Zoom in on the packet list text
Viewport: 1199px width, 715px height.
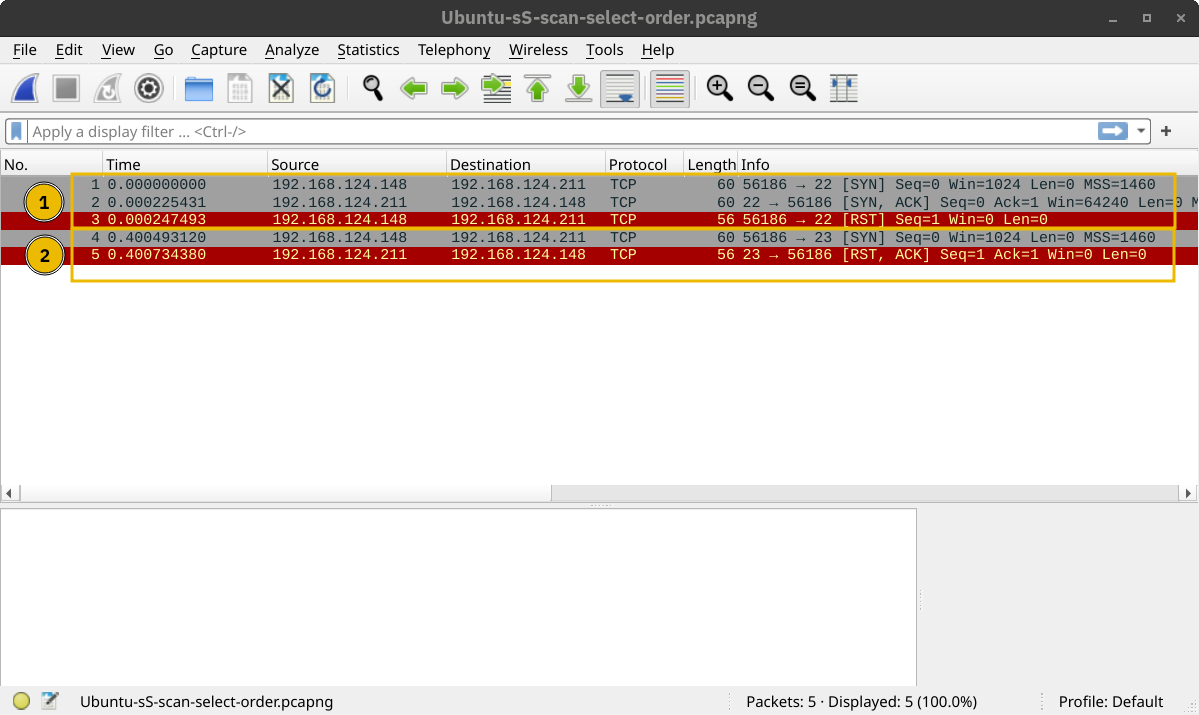719,88
